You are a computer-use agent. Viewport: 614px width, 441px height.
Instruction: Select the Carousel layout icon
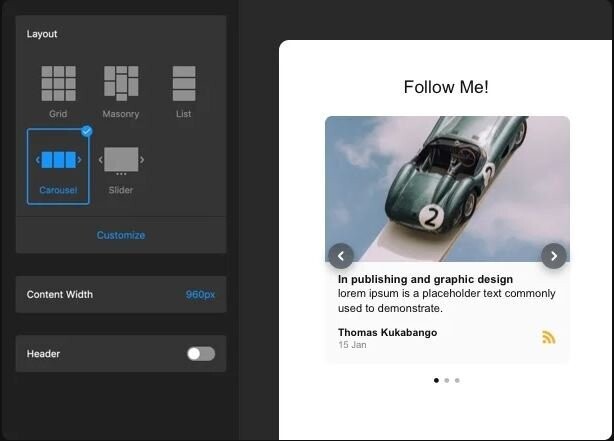tap(58, 160)
